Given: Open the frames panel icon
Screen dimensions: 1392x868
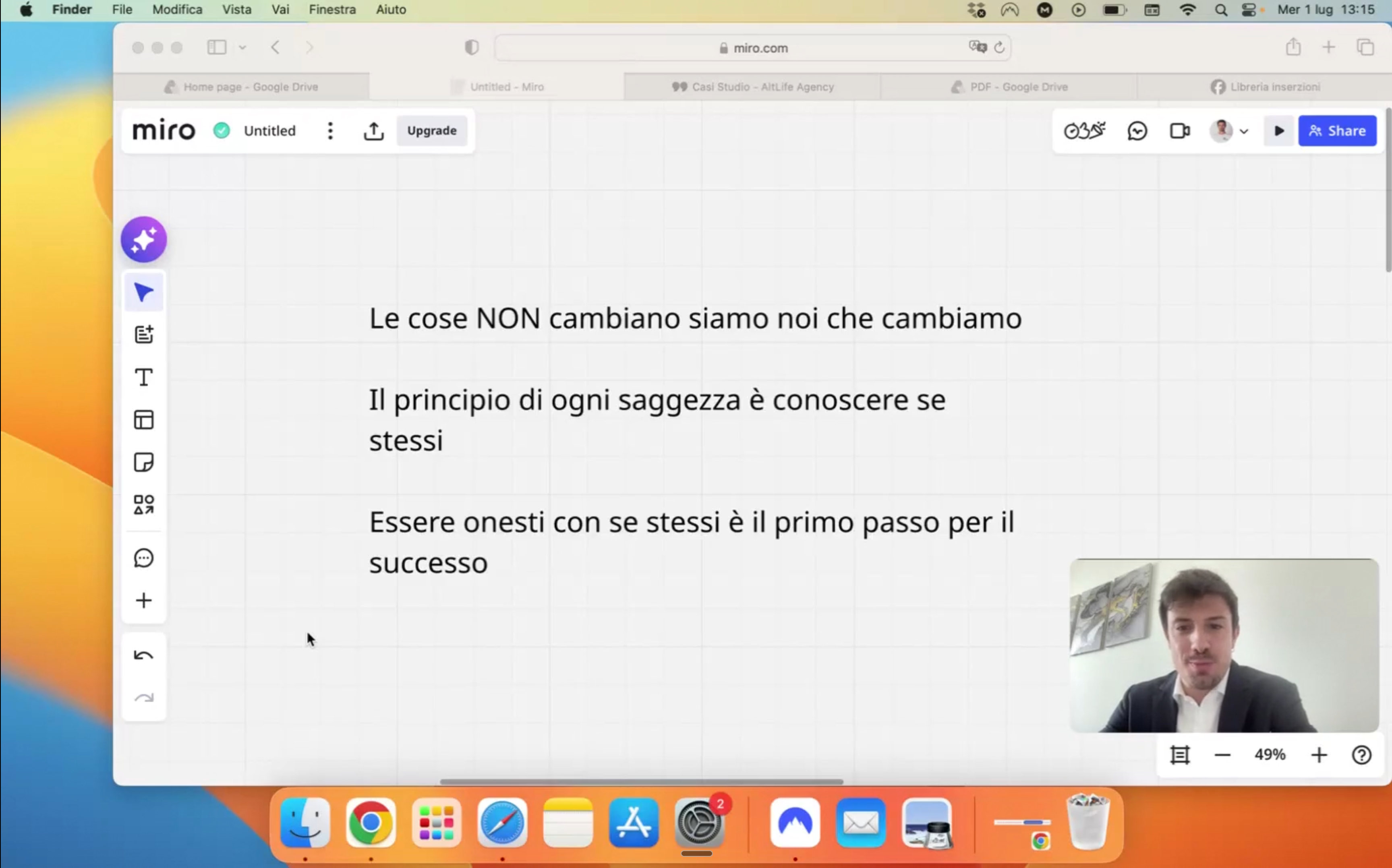Looking at the screenshot, I should (x=1180, y=755).
